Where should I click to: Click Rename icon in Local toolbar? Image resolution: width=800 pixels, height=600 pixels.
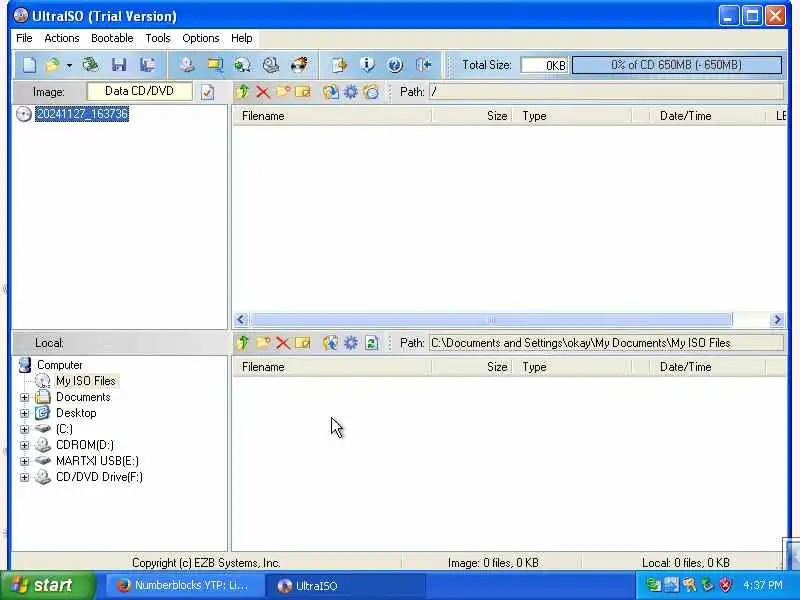pos(303,343)
